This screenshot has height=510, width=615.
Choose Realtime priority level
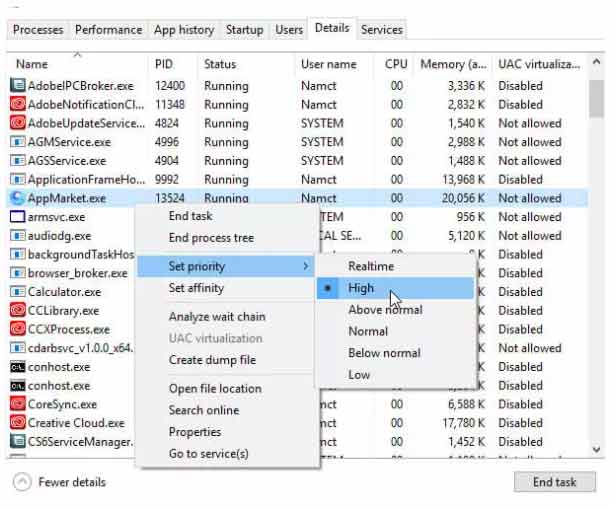click(x=370, y=266)
